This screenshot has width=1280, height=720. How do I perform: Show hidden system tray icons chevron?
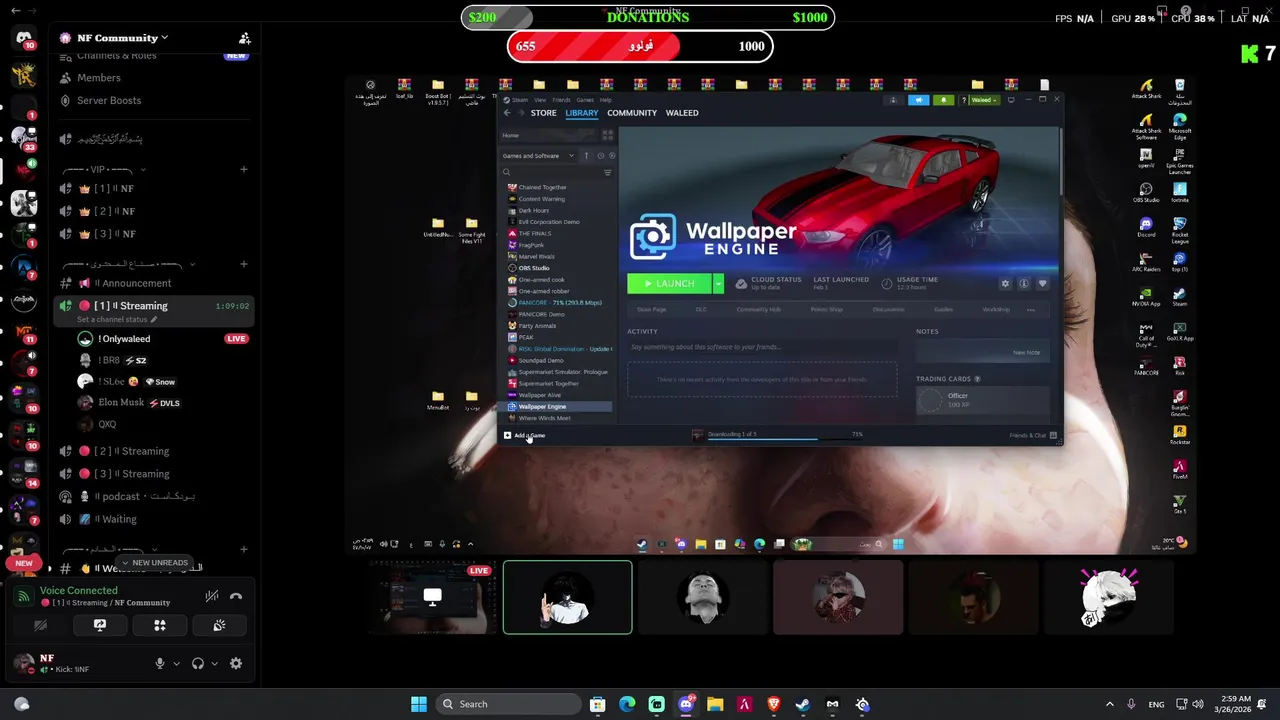click(1109, 704)
